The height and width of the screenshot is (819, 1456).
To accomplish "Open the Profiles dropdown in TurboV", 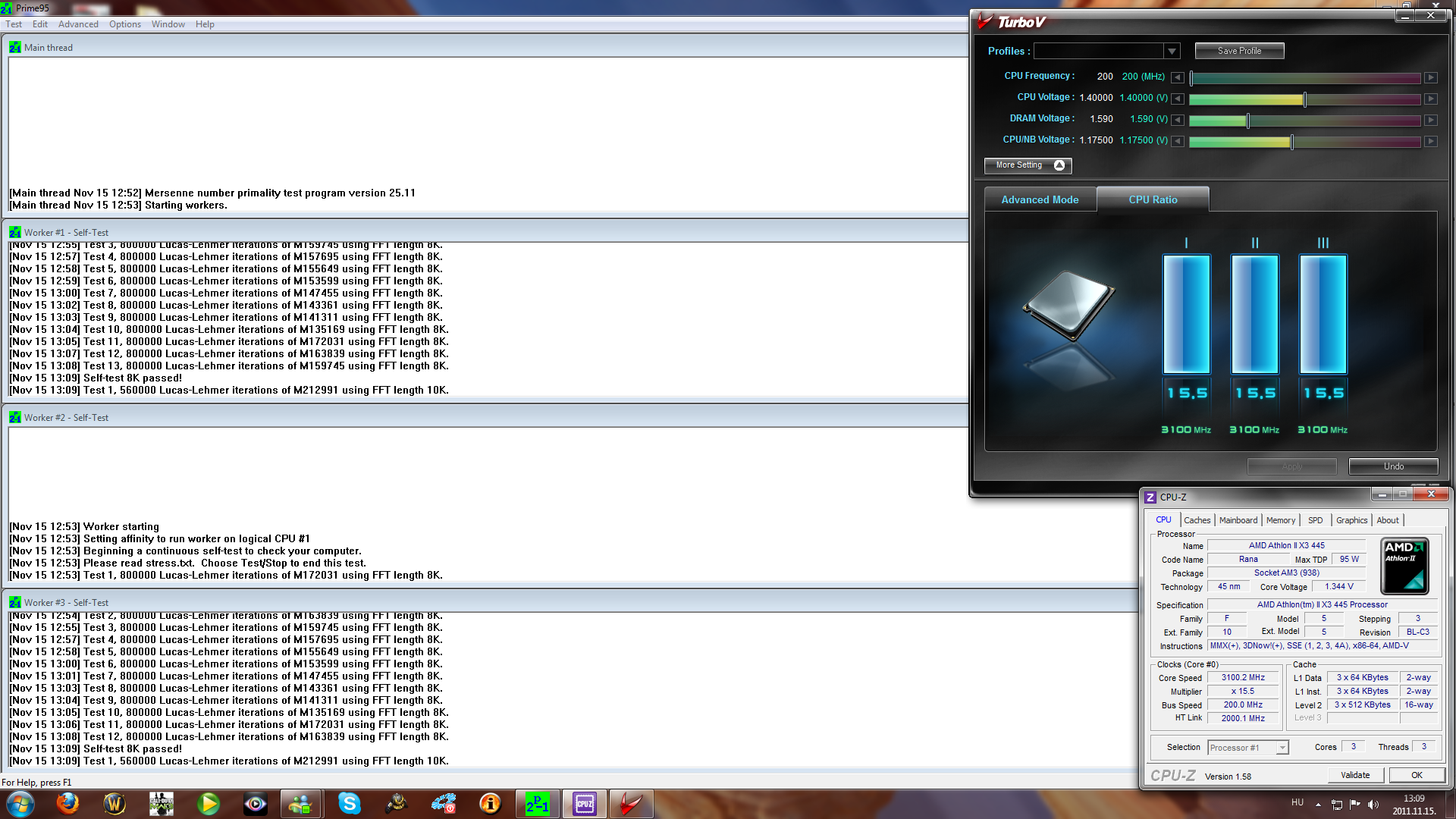I will coord(1172,51).
